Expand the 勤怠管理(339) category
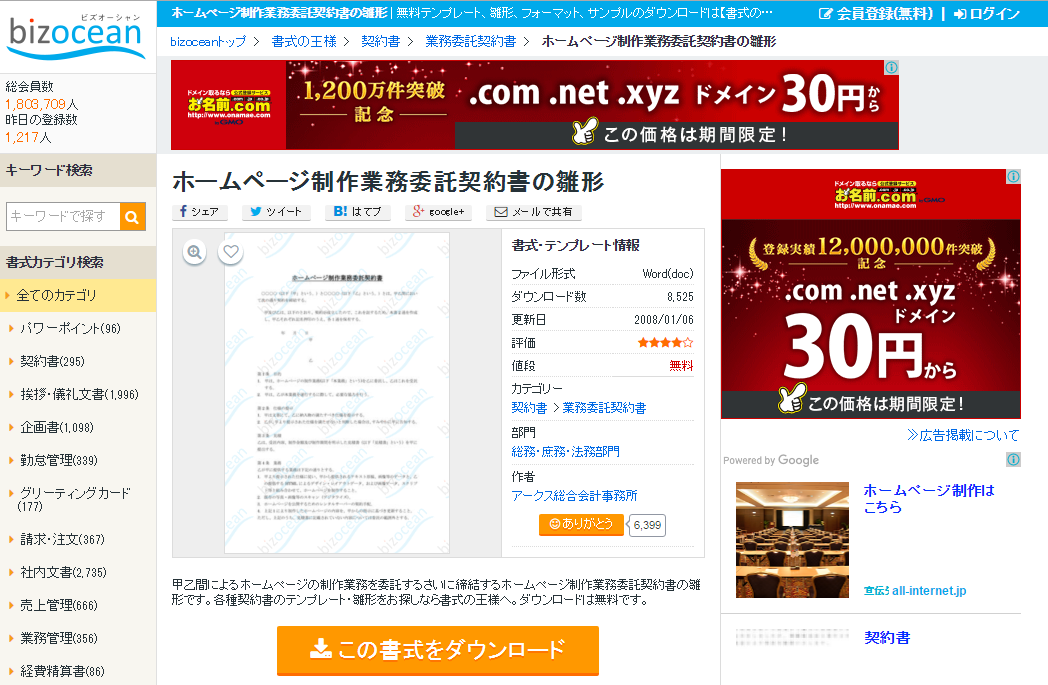The image size is (1048, 685). point(58,460)
